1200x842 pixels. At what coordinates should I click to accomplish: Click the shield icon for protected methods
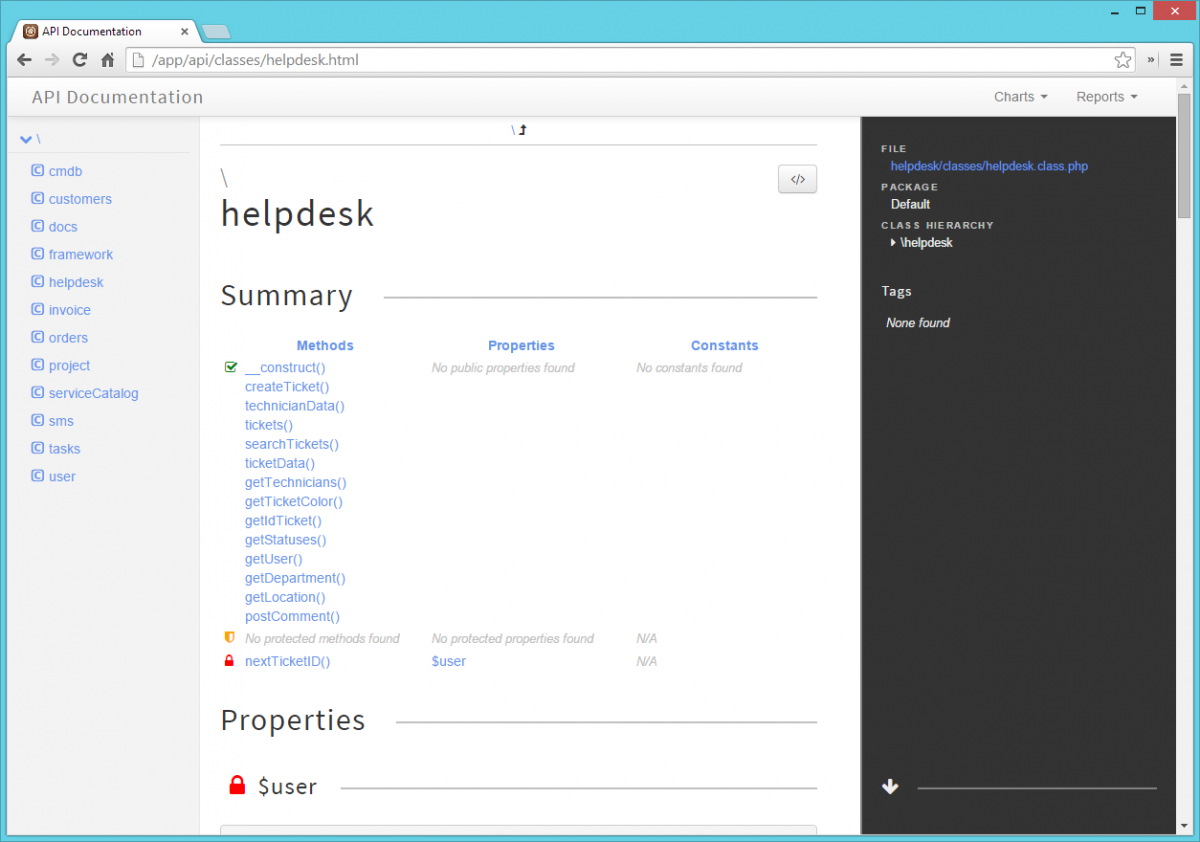[x=229, y=637]
